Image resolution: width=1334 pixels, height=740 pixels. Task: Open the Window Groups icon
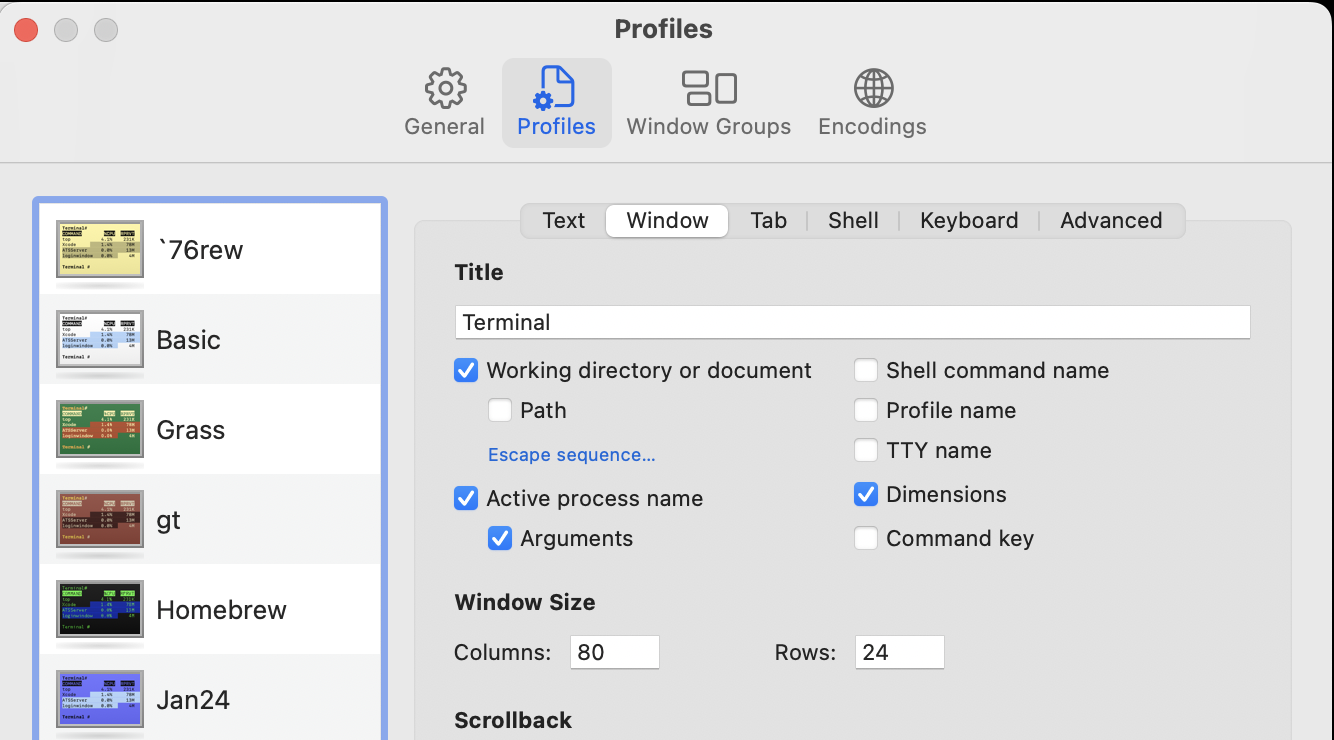pos(708,90)
